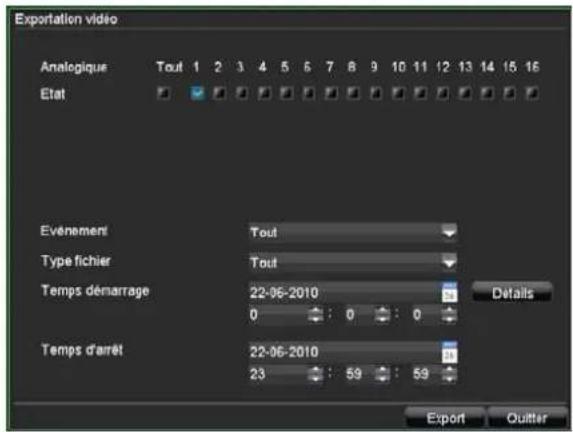573x432 pixels.
Task: Open calendar for Temps d'arrêt date
Action: pos(449,352)
